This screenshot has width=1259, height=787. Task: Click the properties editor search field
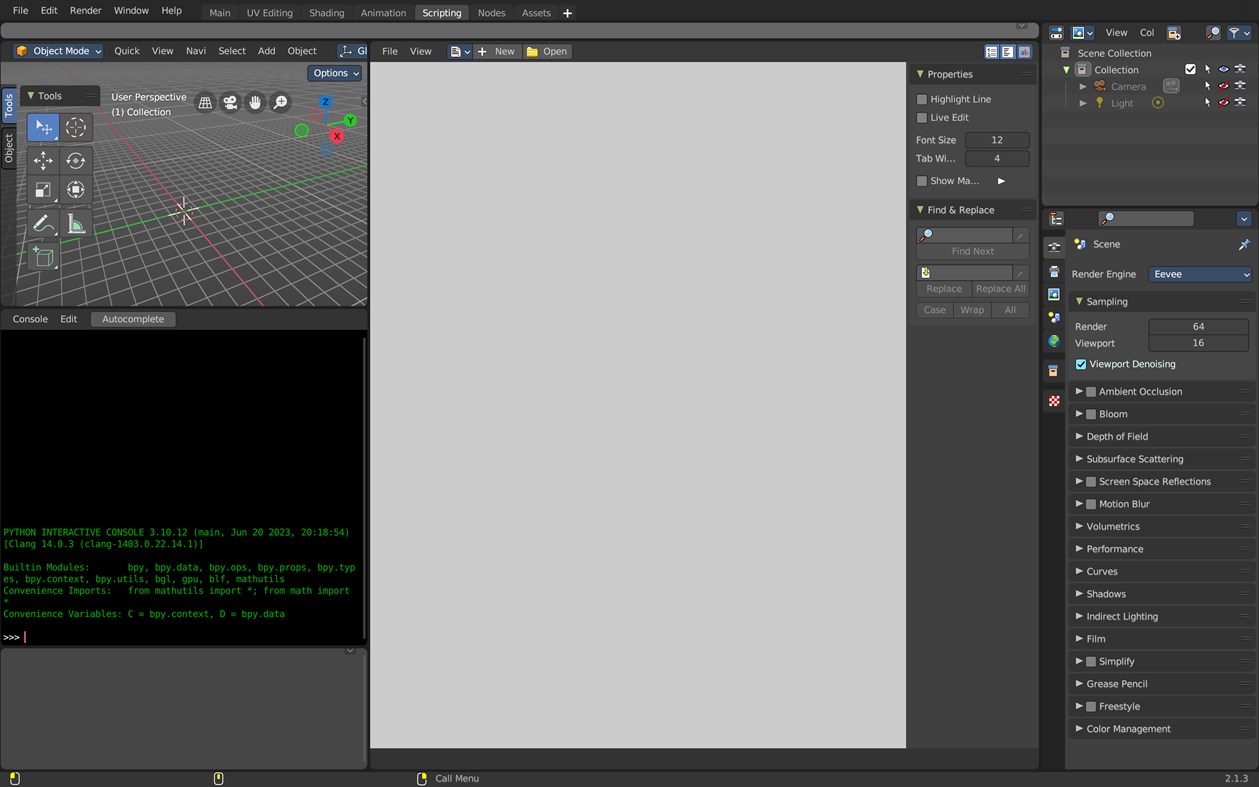[1146, 218]
